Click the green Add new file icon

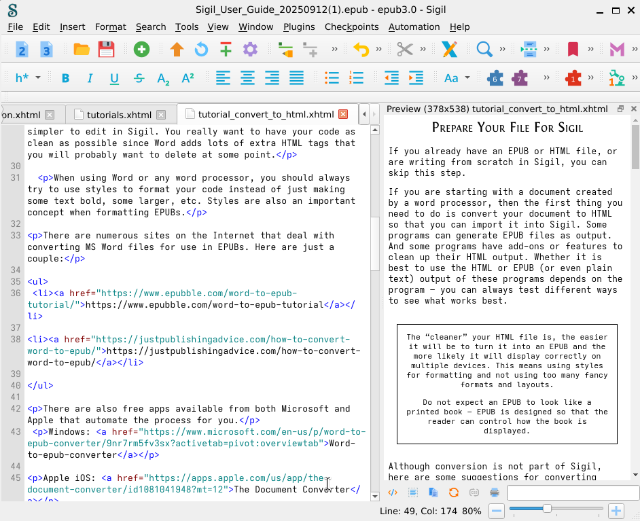[x=142, y=49]
